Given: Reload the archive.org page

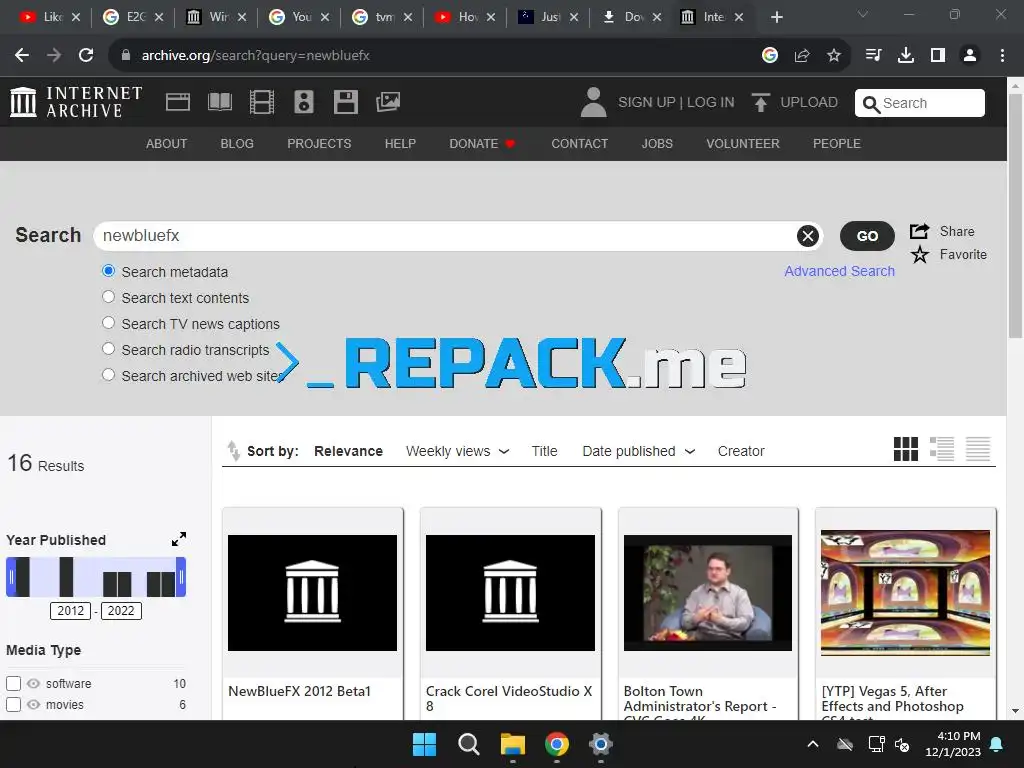Looking at the screenshot, I should (x=86, y=56).
